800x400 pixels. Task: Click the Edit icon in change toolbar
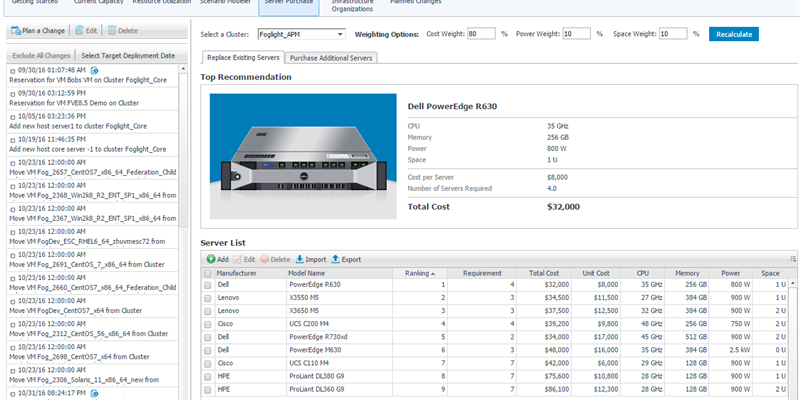(79, 31)
